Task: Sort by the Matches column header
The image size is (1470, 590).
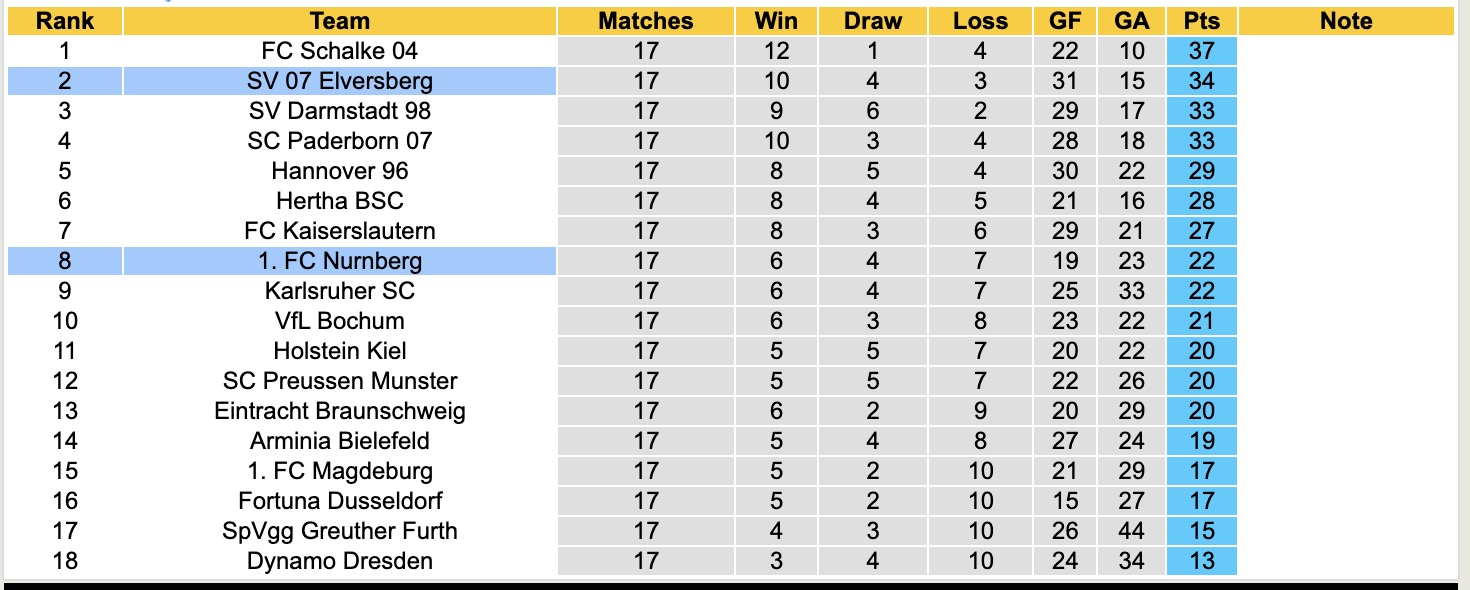Action: [x=646, y=21]
